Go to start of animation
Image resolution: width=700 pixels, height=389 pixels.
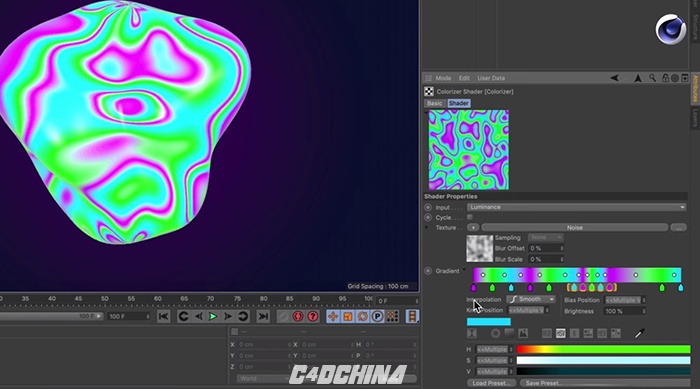coord(163,317)
